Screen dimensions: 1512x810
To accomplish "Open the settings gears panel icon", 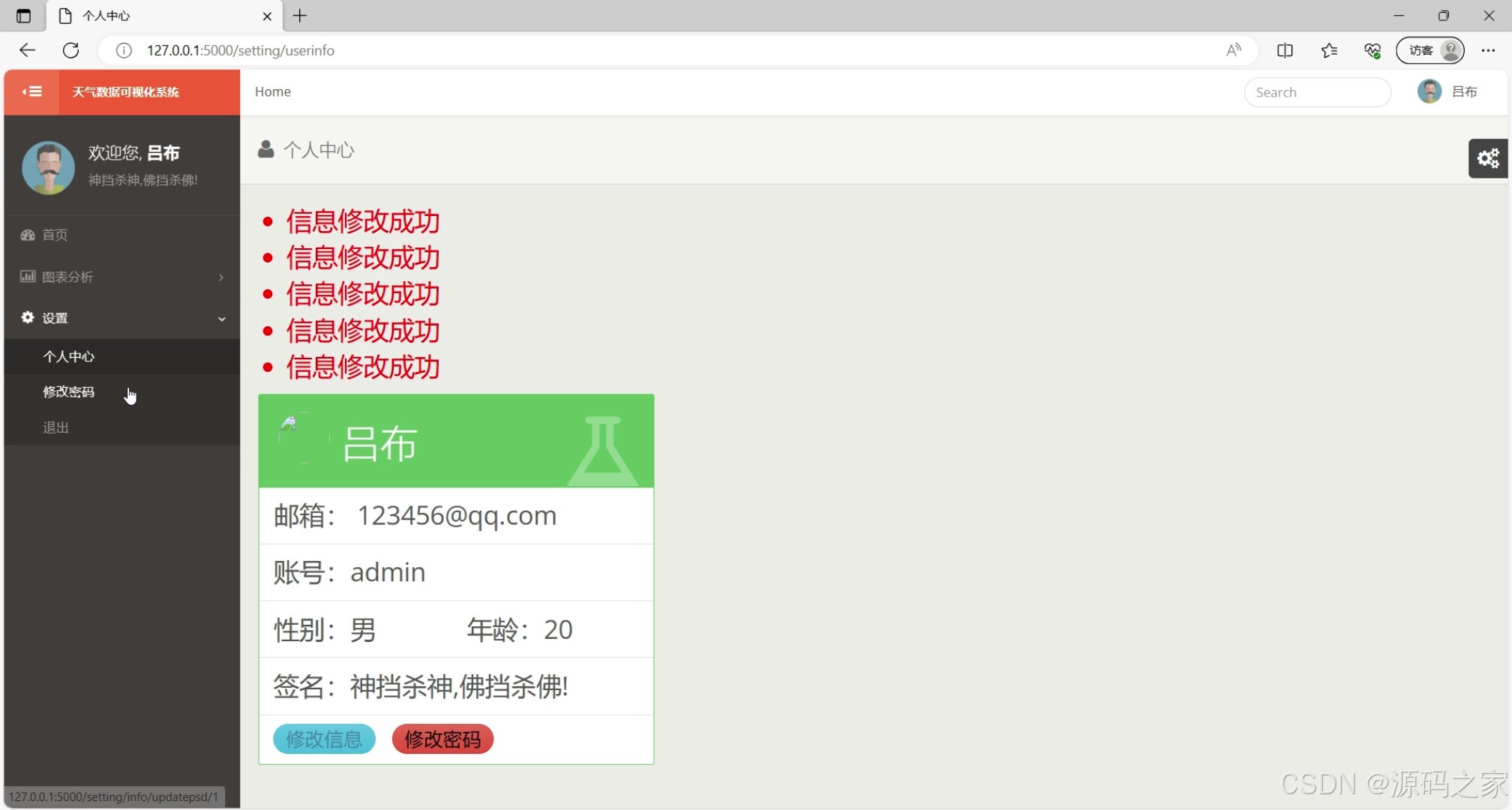I will [1488, 158].
